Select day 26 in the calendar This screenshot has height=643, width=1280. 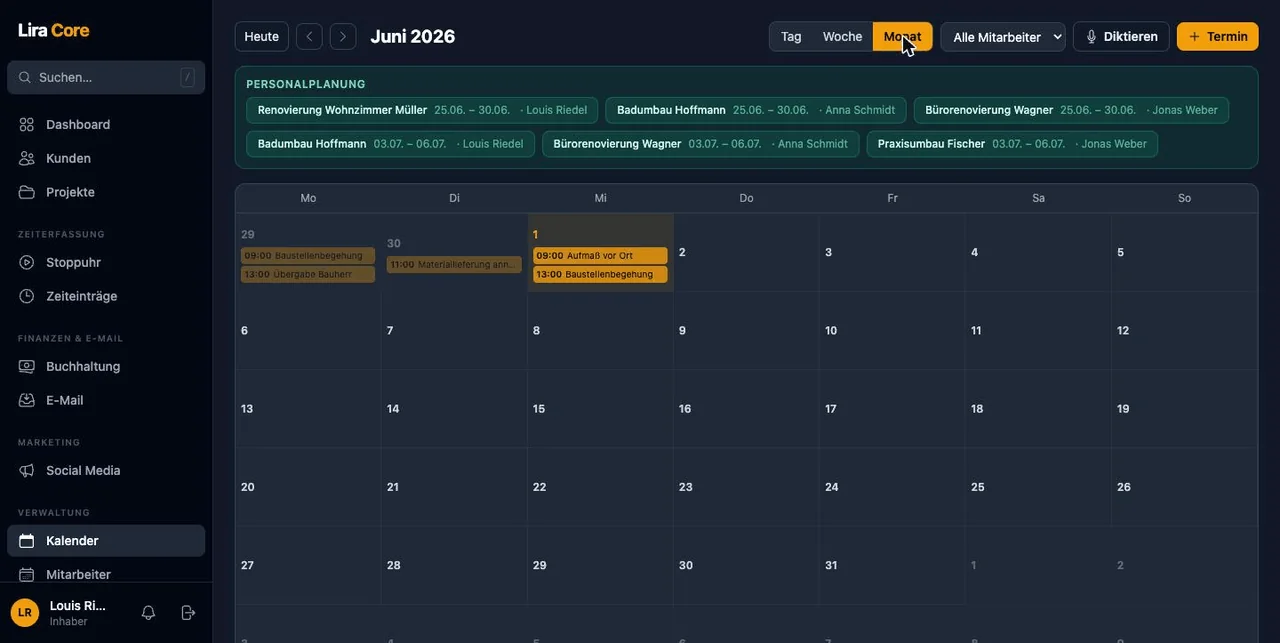[1184, 487]
